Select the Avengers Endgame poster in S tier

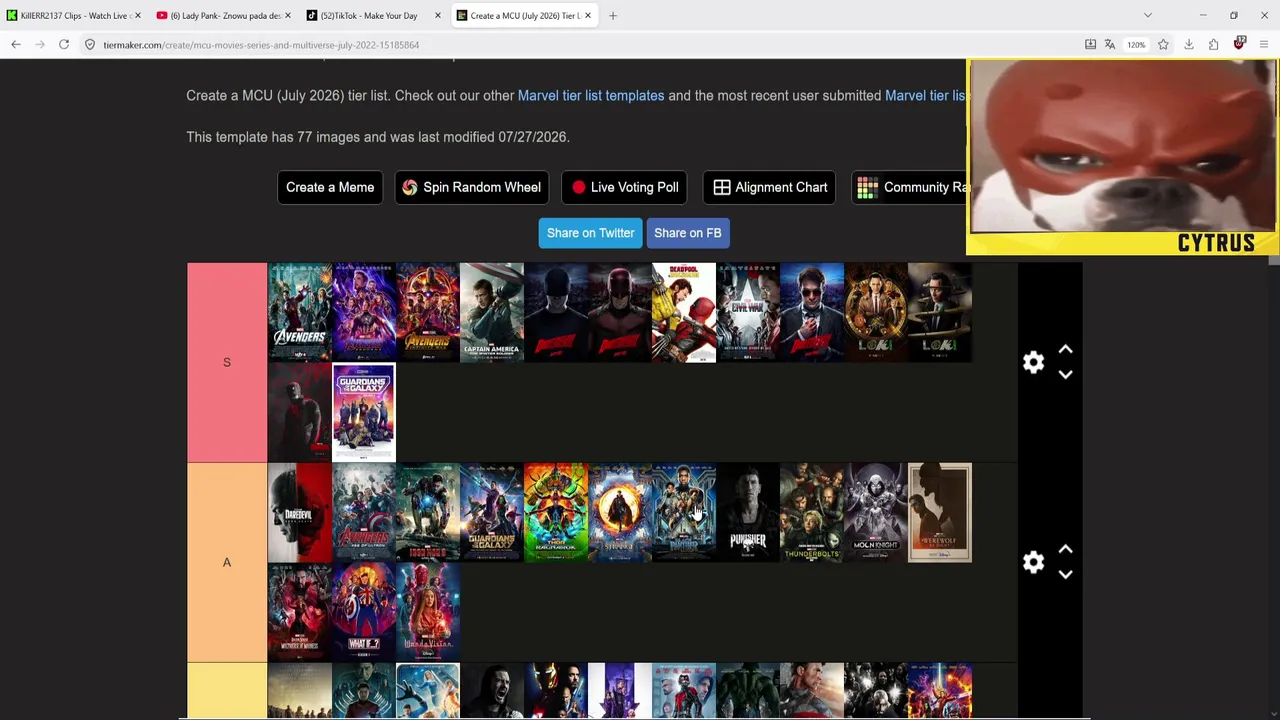coord(364,312)
